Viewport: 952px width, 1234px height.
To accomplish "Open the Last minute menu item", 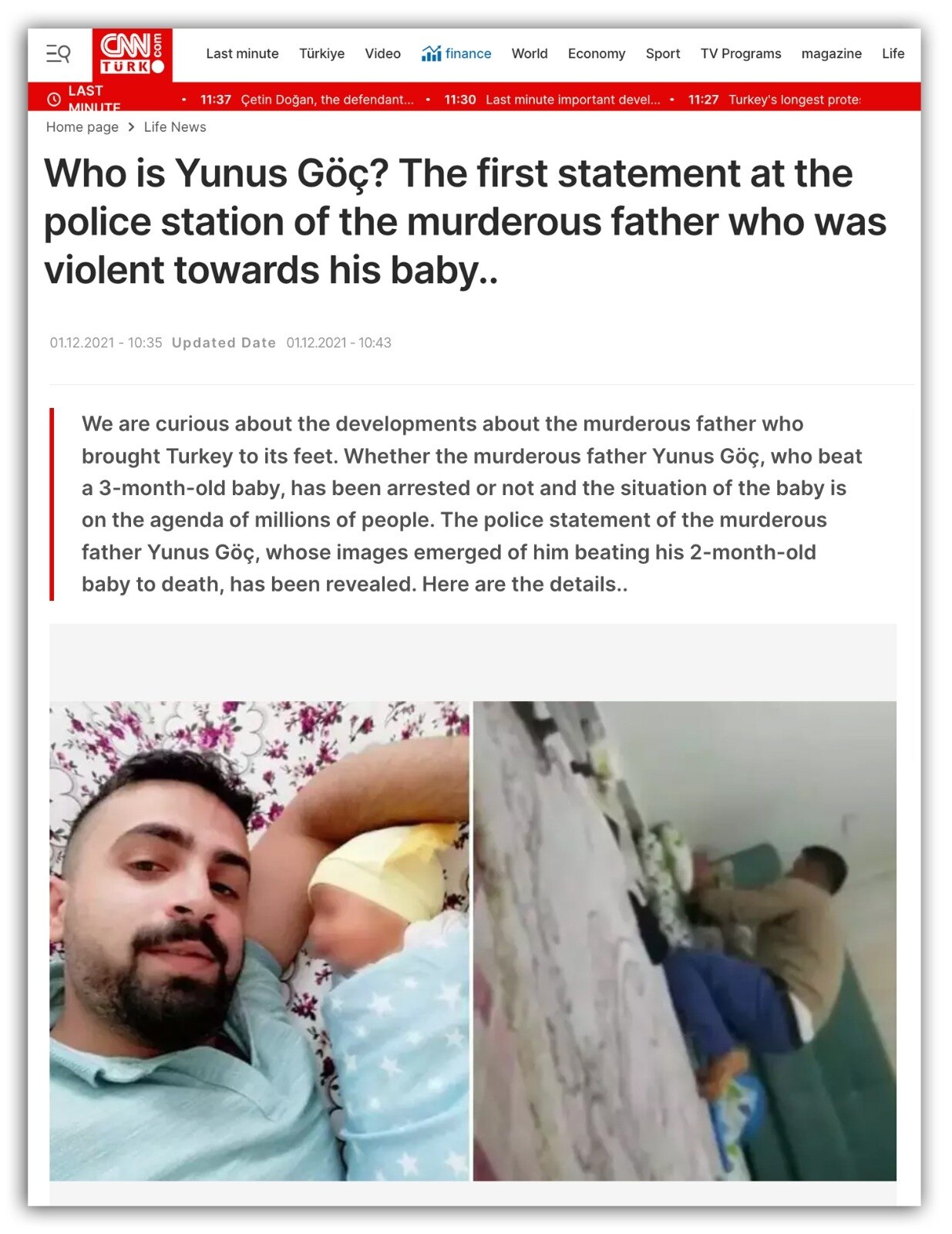I will tap(242, 53).
